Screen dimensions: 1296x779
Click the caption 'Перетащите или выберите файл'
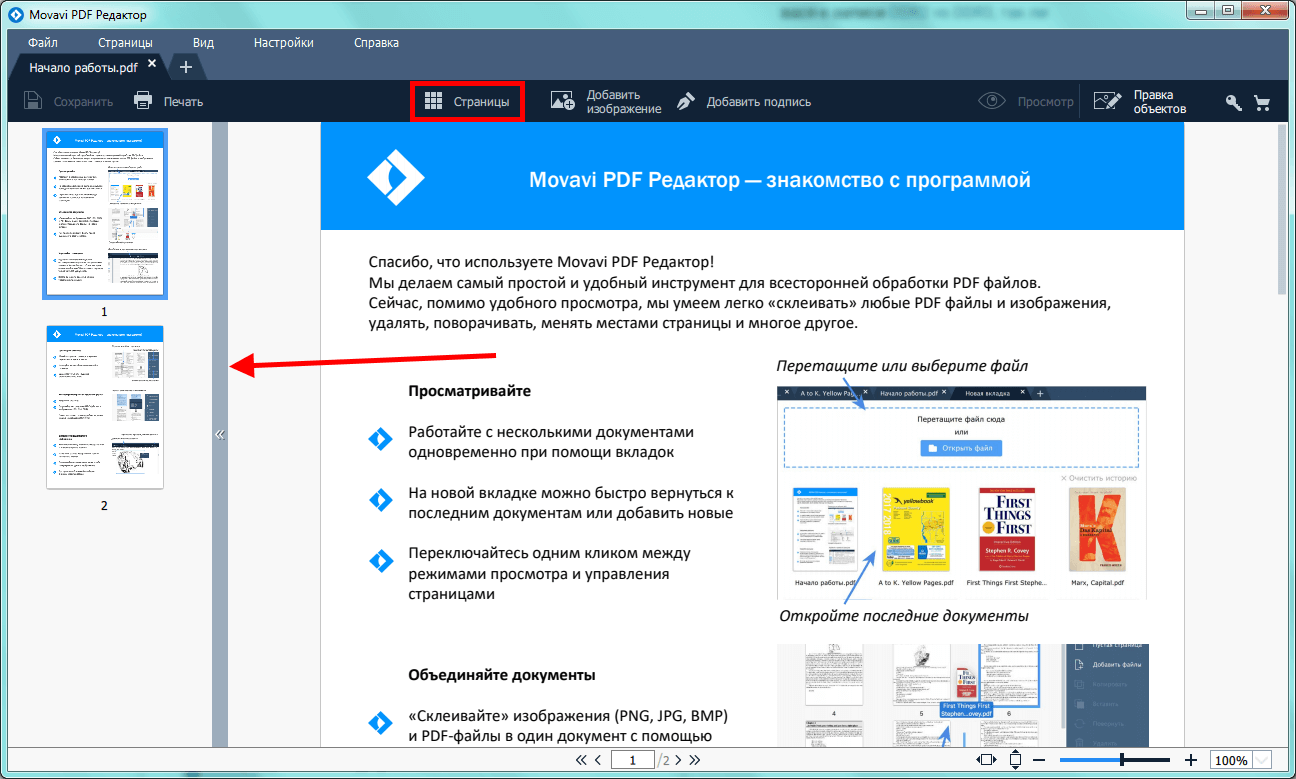tap(902, 365)
